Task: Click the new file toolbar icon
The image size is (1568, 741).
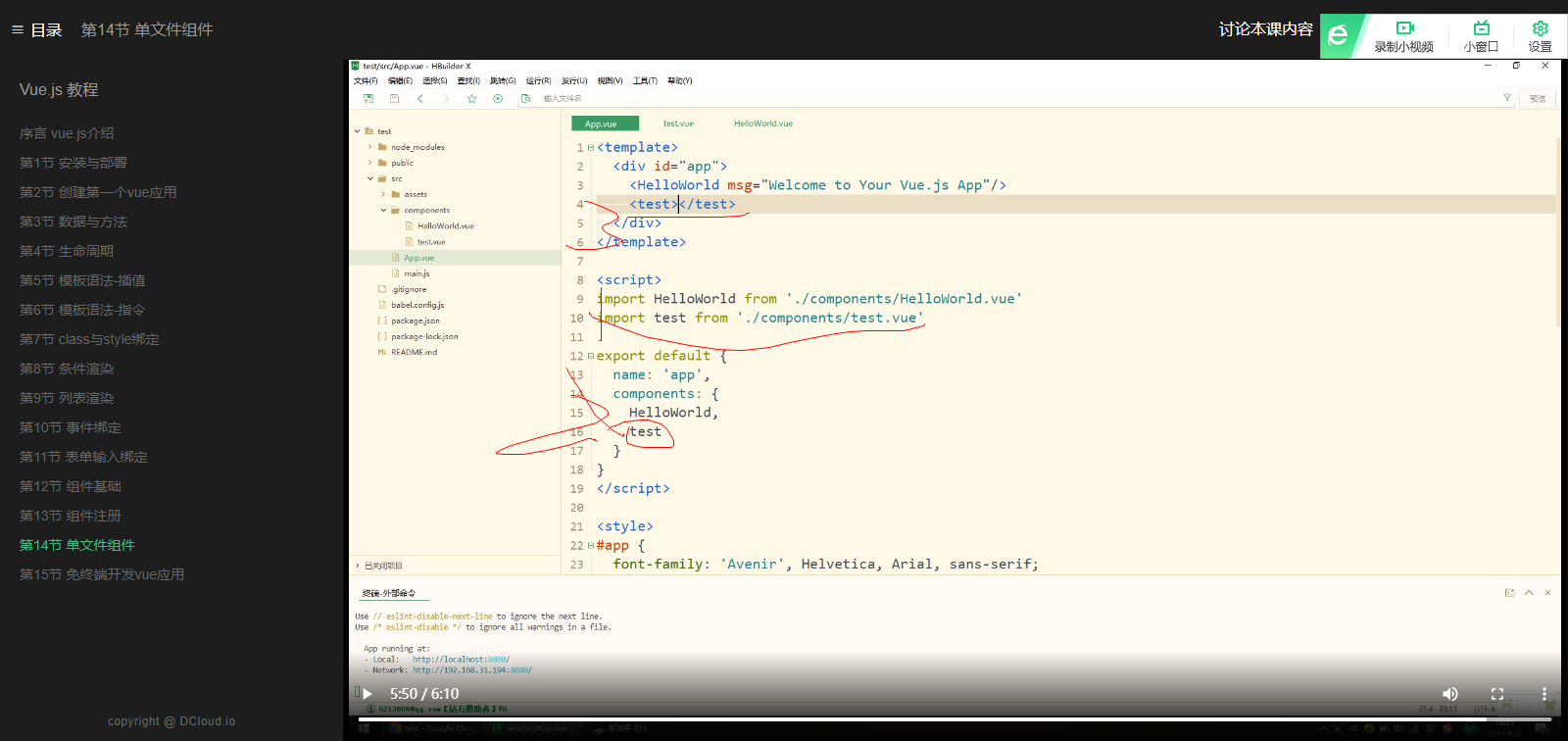Action: point(368,99)
